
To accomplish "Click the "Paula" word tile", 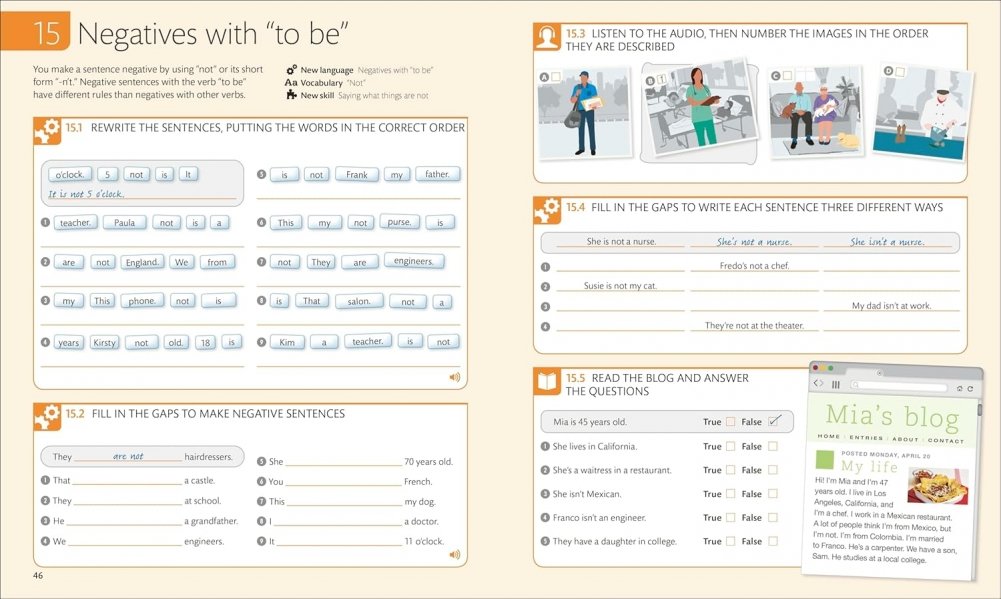I will pos(124,223).
